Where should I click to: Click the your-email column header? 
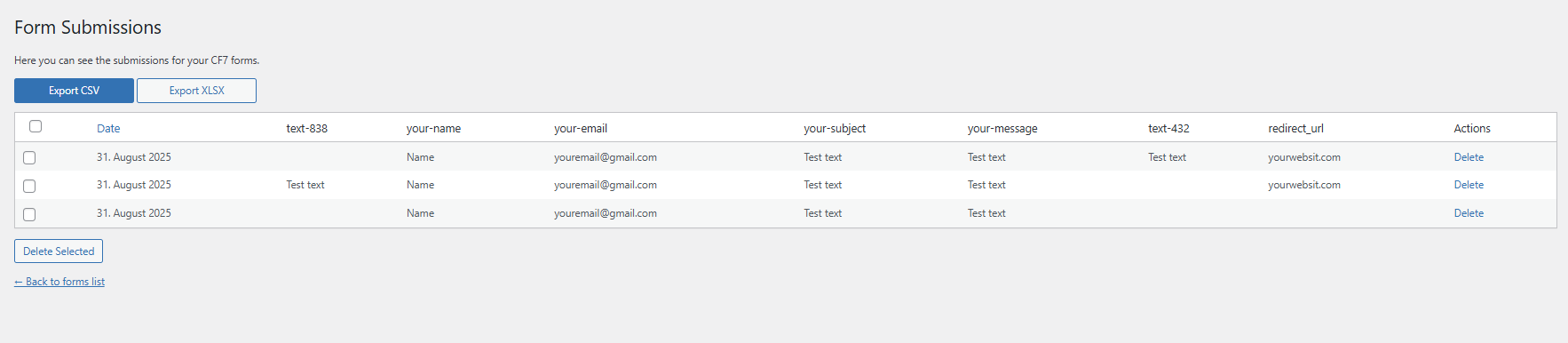click(581, 128)
